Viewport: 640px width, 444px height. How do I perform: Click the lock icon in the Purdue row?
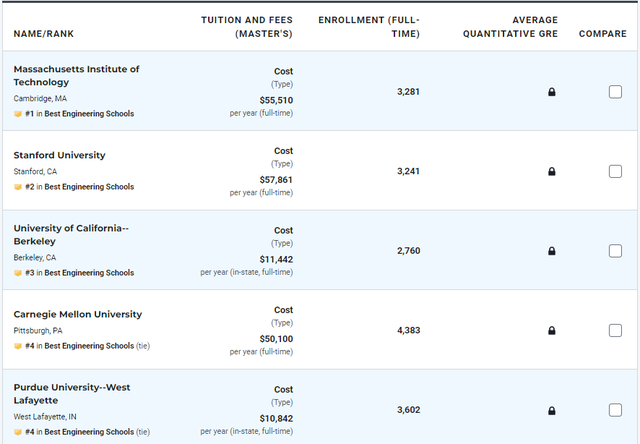(x=551, y=410)
